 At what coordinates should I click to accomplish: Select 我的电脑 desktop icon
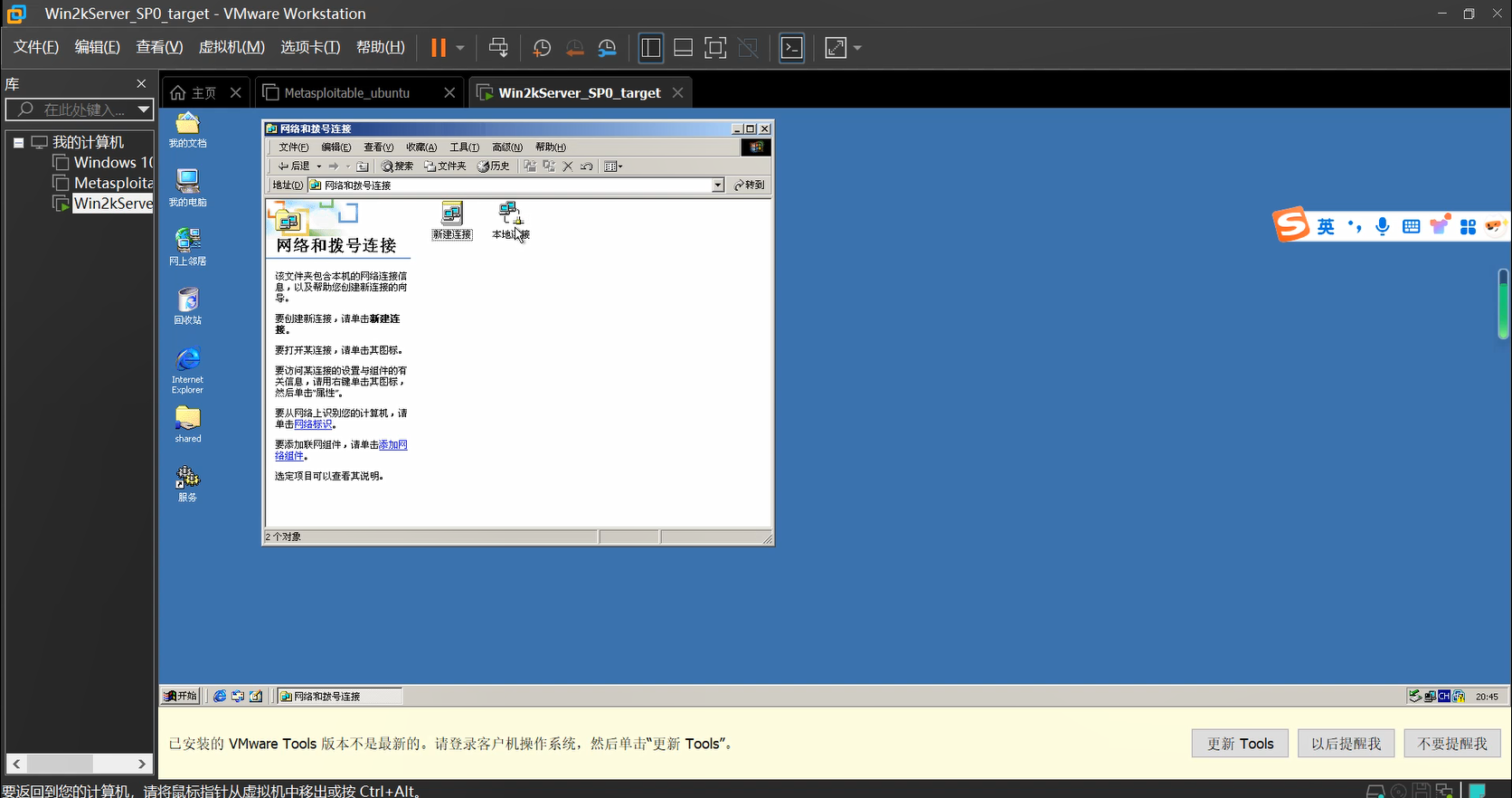pyautogui.click(x=187, y=188)
